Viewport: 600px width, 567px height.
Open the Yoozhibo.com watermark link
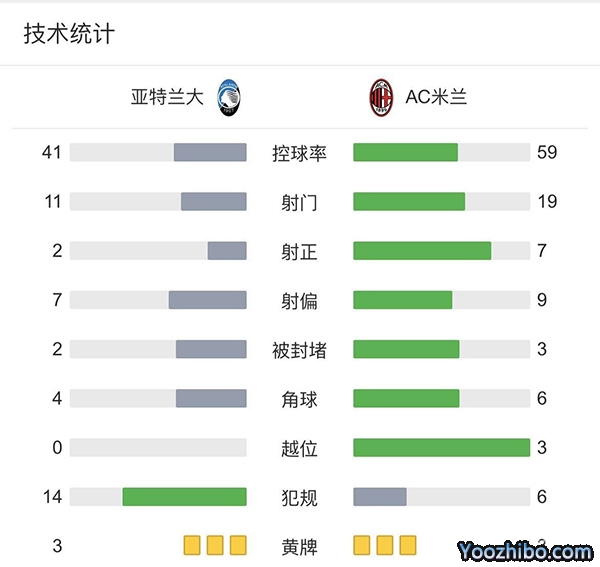coord(526,551)
